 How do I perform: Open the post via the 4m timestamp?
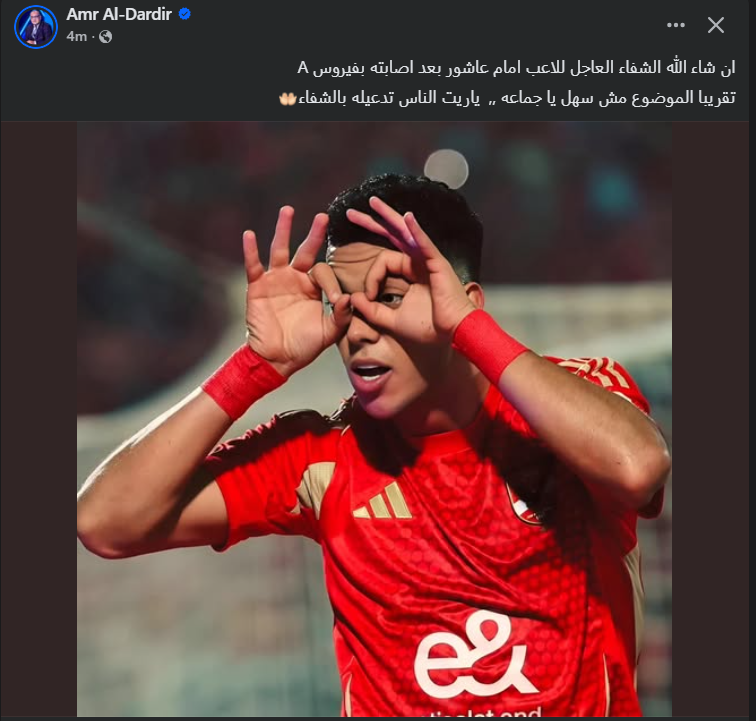(x=77, y=37)
